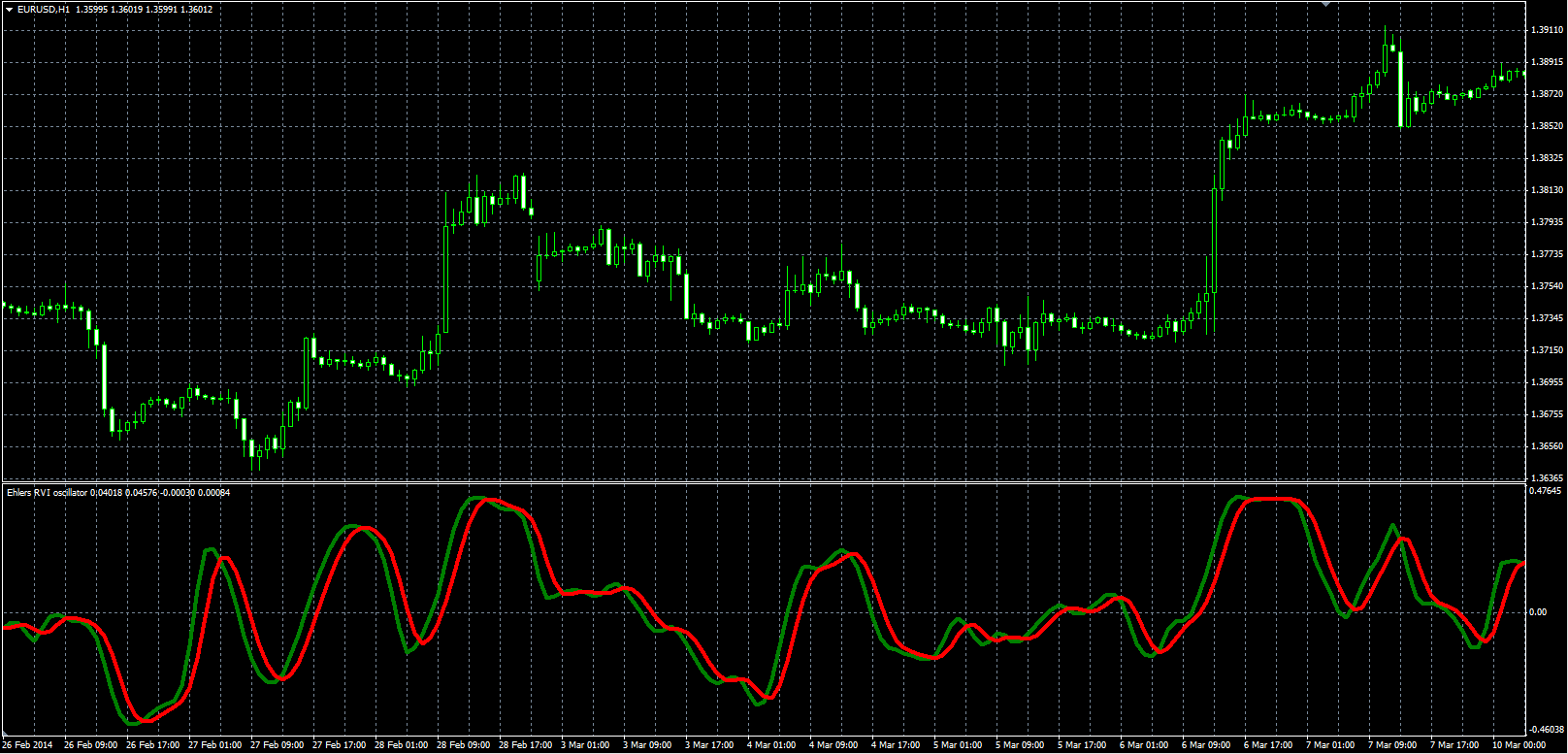Click the 3 Mar 17:00 time label
The height and width of the screenshot is (754, 1568).
click(x=709, y=745)
